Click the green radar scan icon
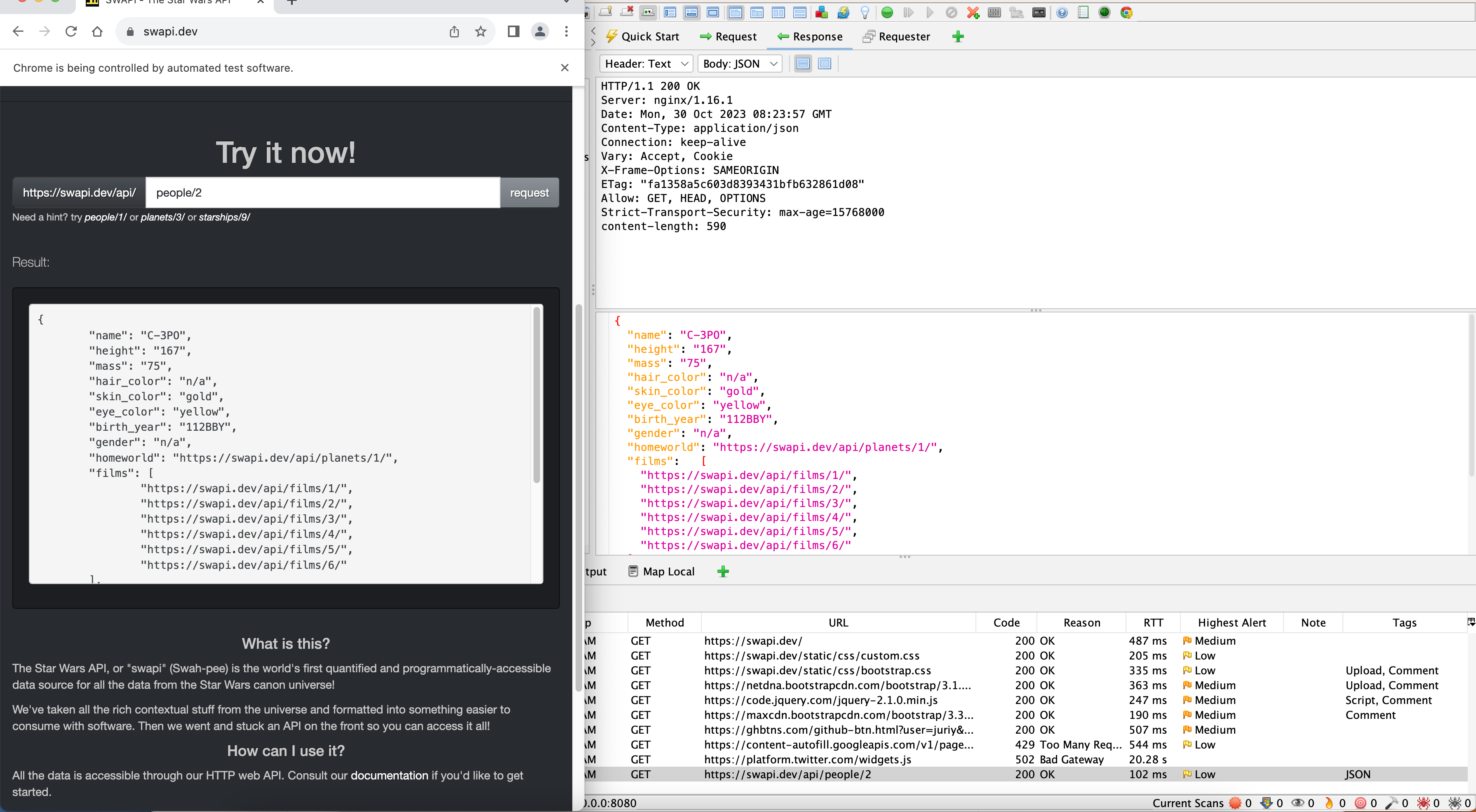 [1105, 13]
